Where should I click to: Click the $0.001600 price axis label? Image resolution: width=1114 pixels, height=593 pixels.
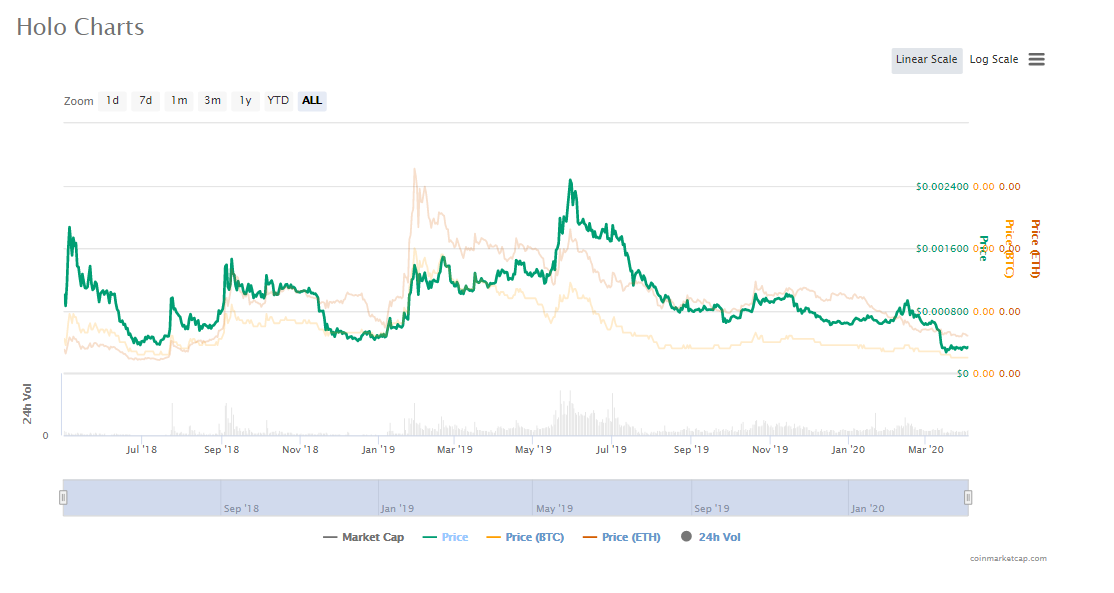[x=942, y=249]
